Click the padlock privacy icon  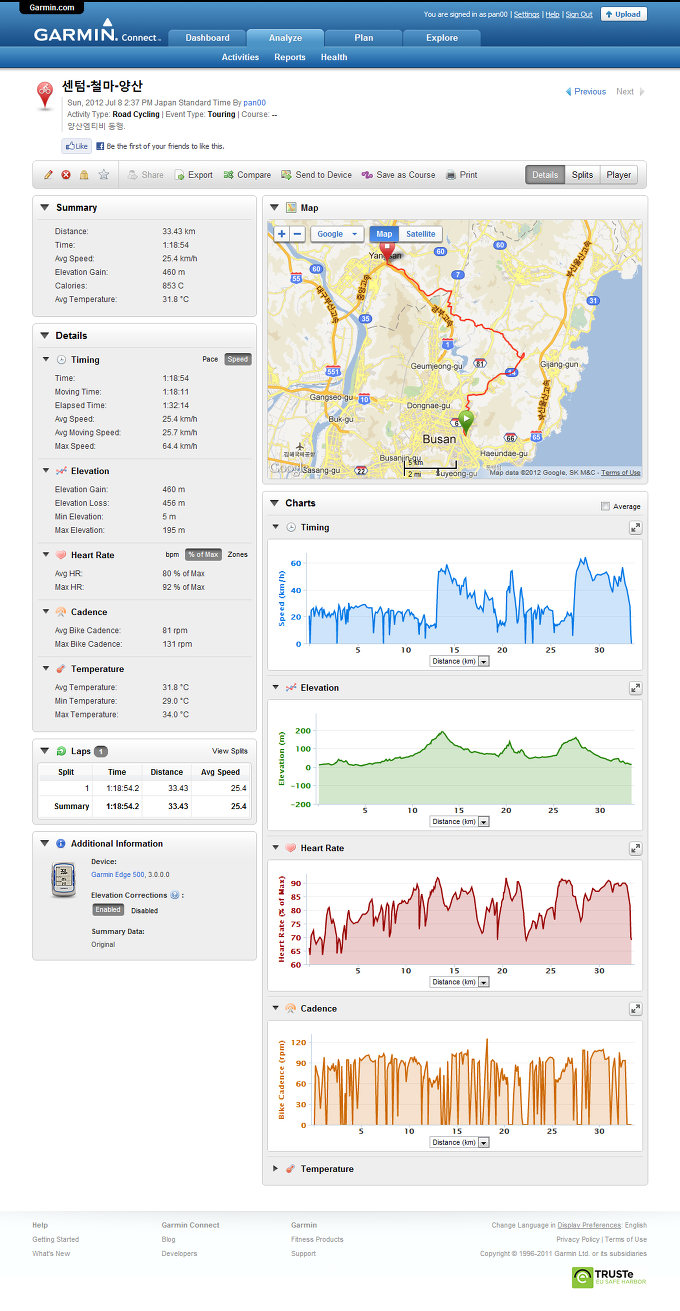pos(84,175)
